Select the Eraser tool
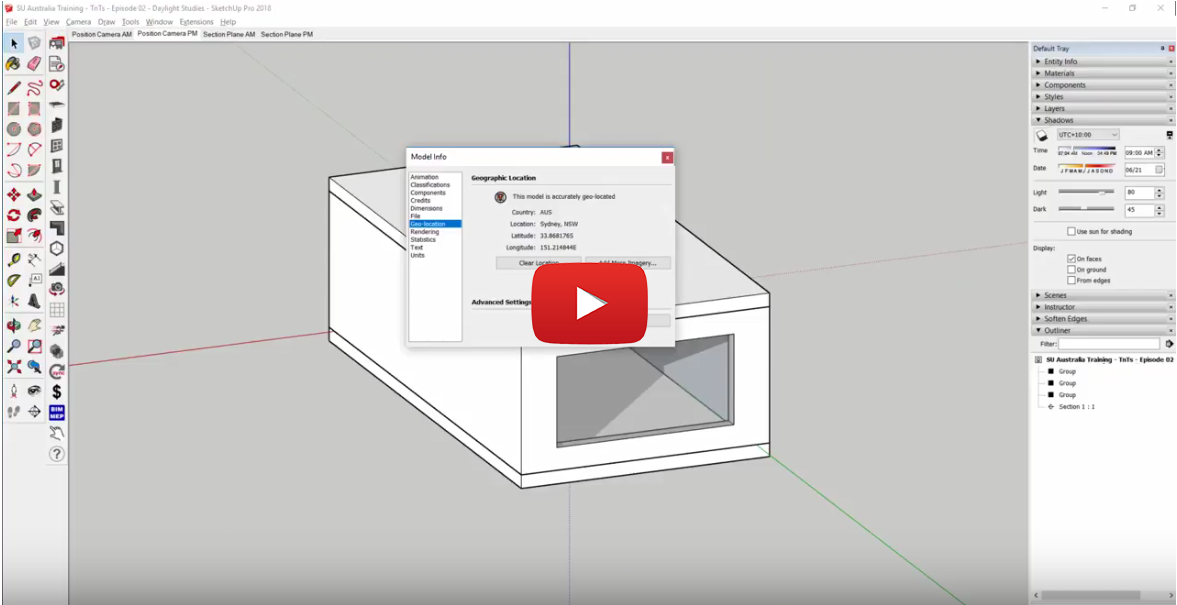The width and height of the screenshot is (1177, 605). [35, 65]
